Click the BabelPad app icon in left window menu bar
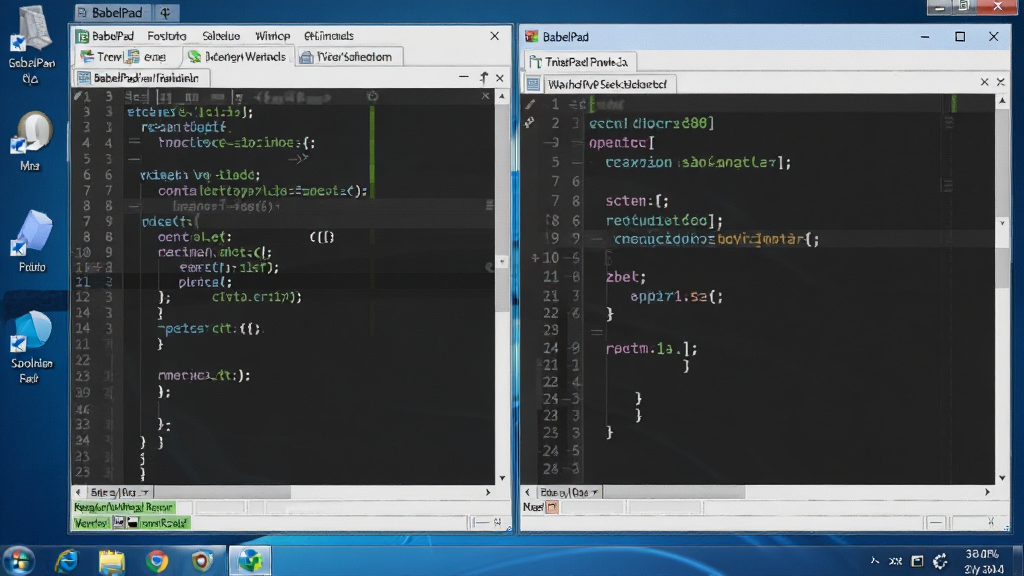The height and width of the screenshot is (576, 1024). click(x=82, y=36)
